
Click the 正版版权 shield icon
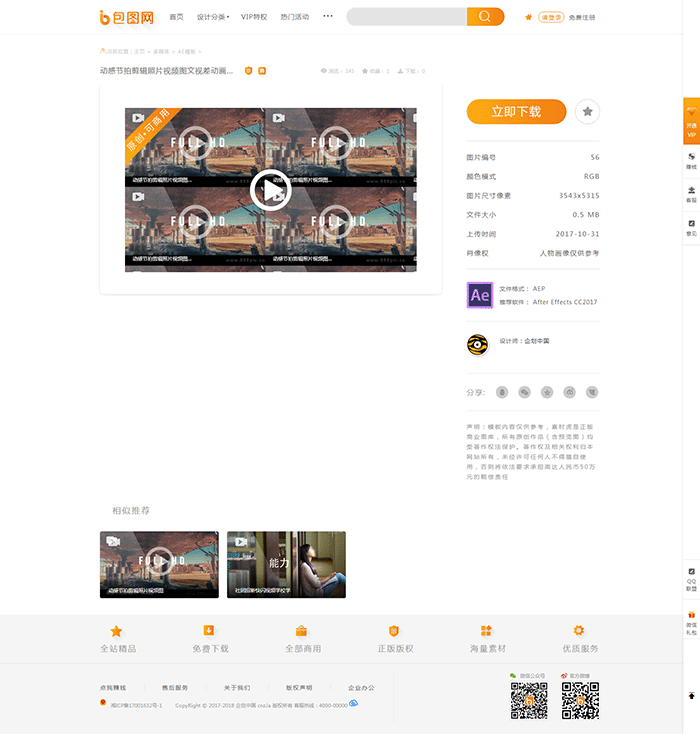click(x=394, y=631)
